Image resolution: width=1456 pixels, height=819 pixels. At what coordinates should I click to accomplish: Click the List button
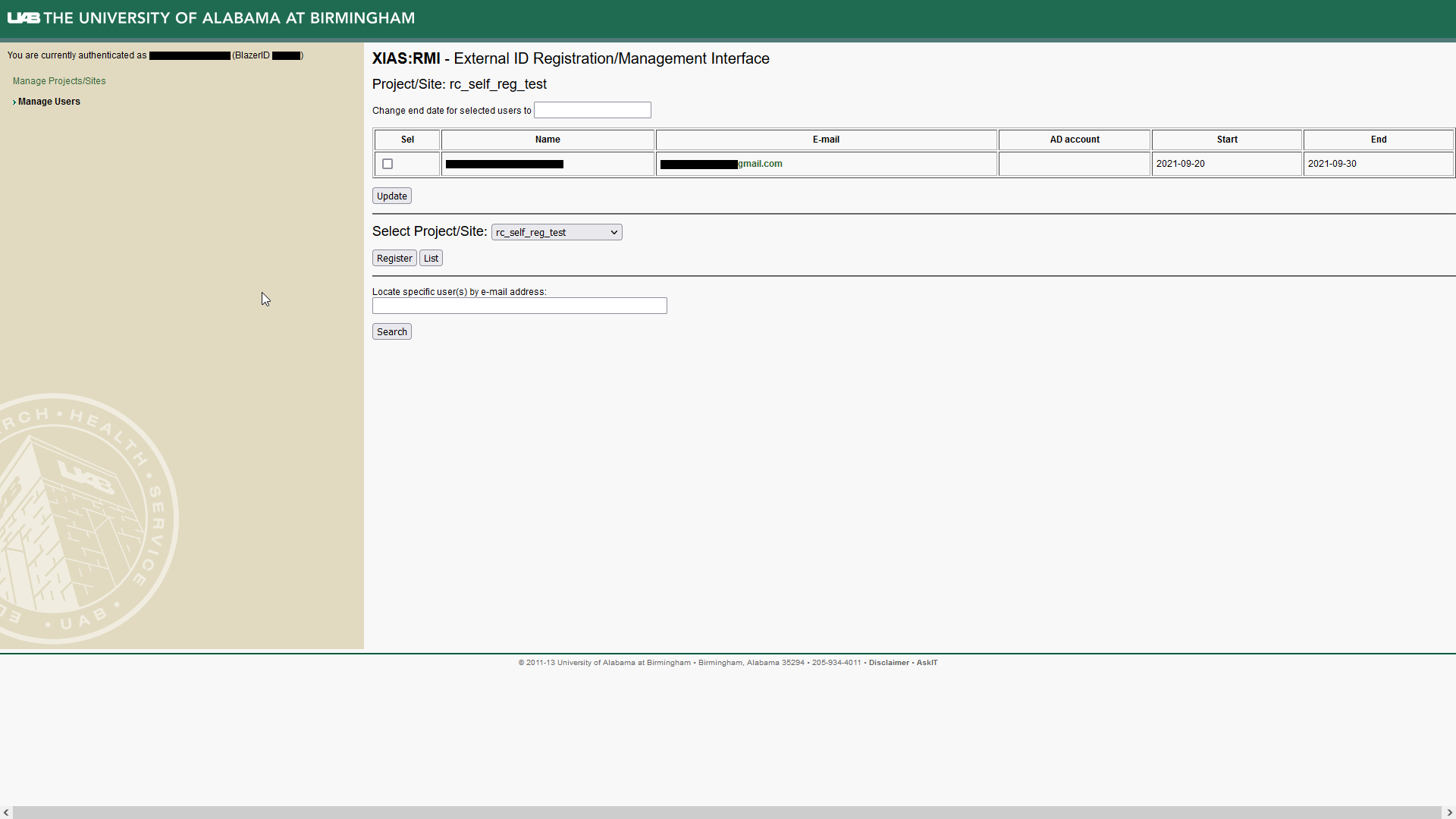tap(431, 258)
